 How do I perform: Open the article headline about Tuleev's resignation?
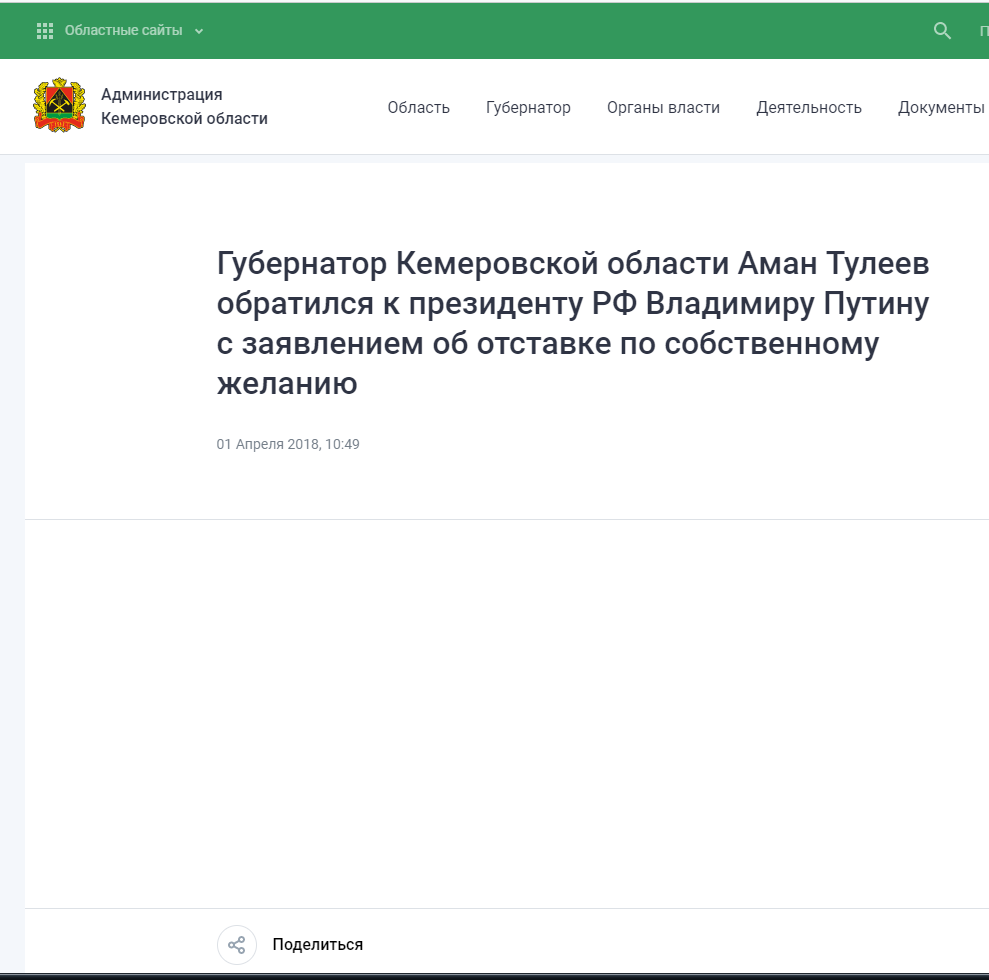point(572,321)
